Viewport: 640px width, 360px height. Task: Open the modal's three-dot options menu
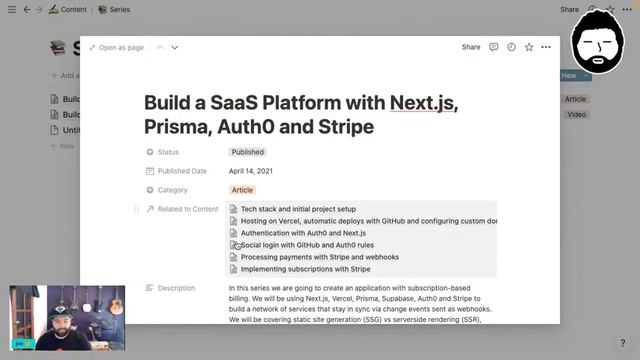pos(546,47)
